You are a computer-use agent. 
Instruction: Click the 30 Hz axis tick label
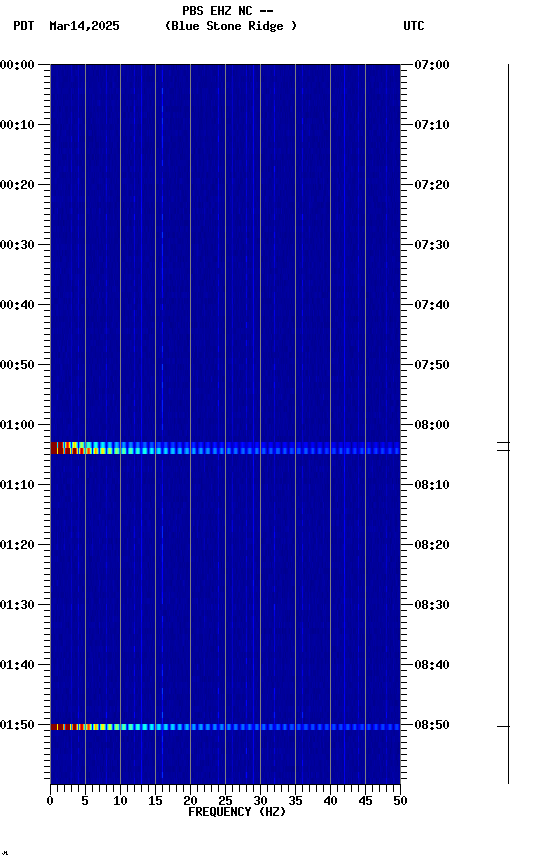(x=260, y=801)
